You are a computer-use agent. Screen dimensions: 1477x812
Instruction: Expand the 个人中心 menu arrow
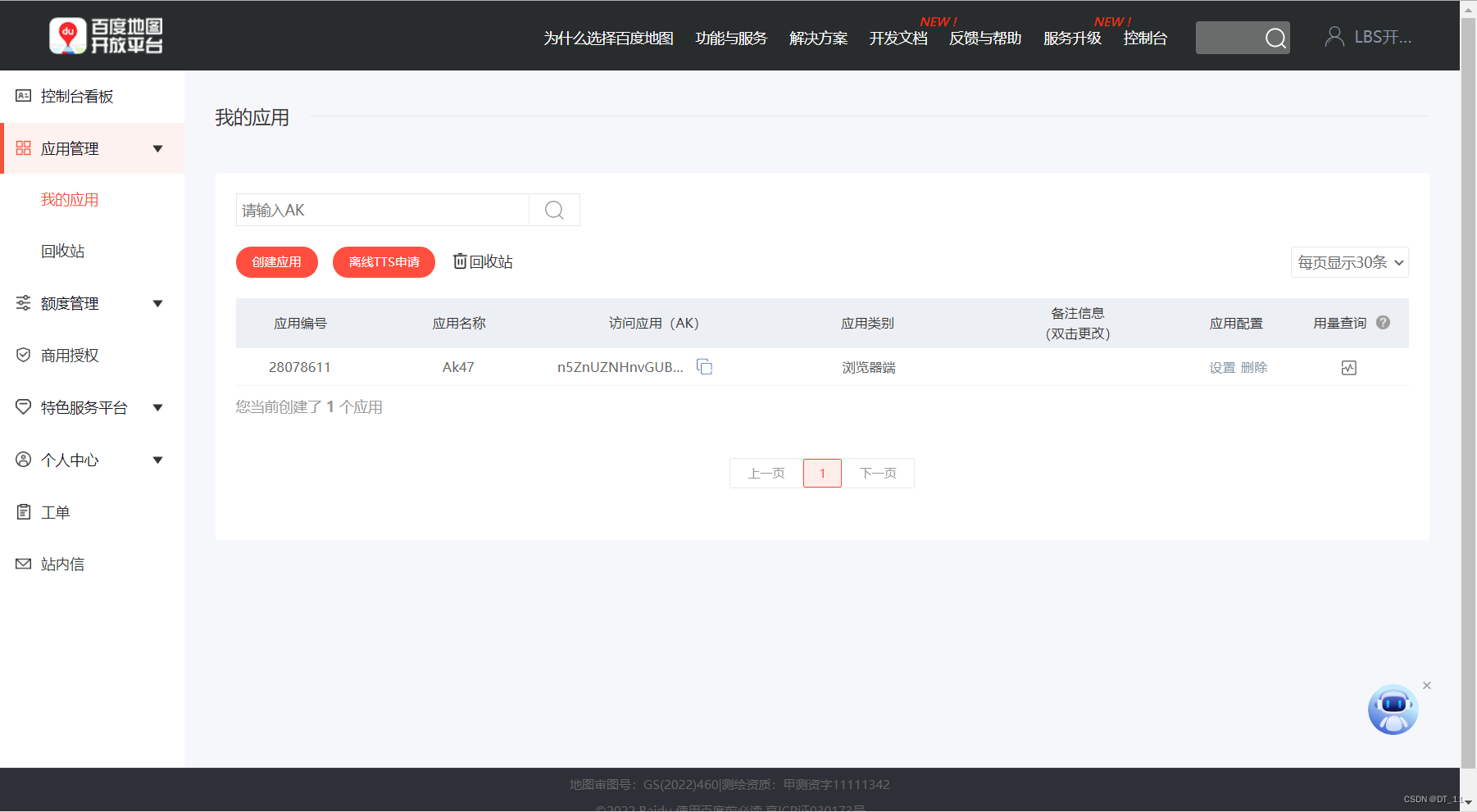click(158, 460)
